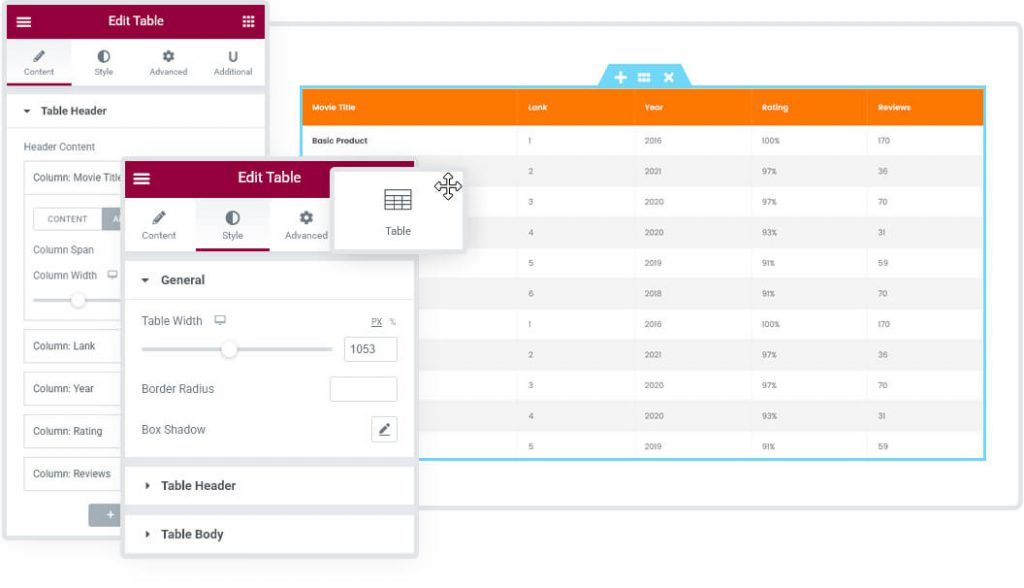Click the empty Border Radius input field

coord(363,389)
